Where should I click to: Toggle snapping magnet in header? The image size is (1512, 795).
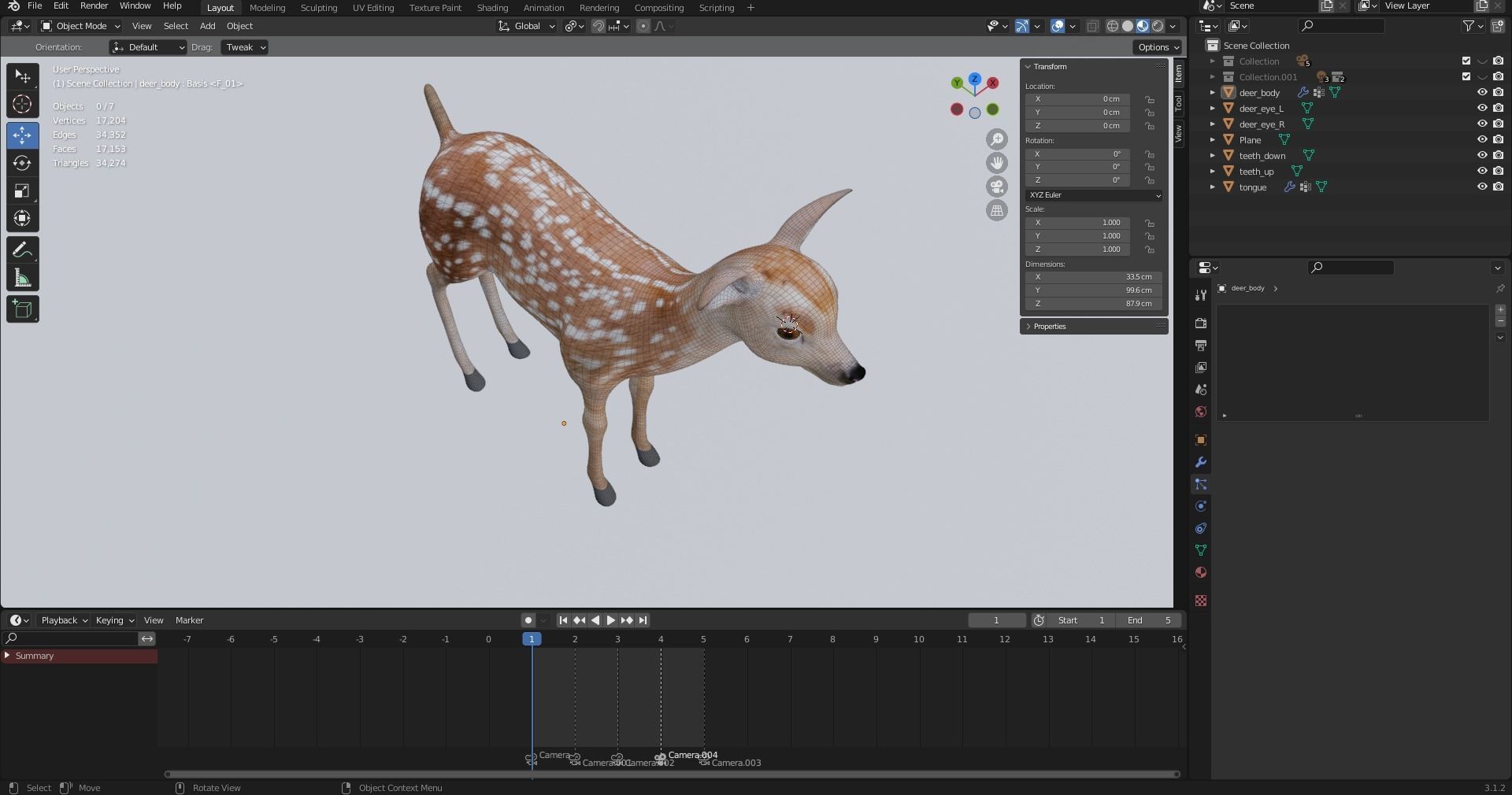598,26
